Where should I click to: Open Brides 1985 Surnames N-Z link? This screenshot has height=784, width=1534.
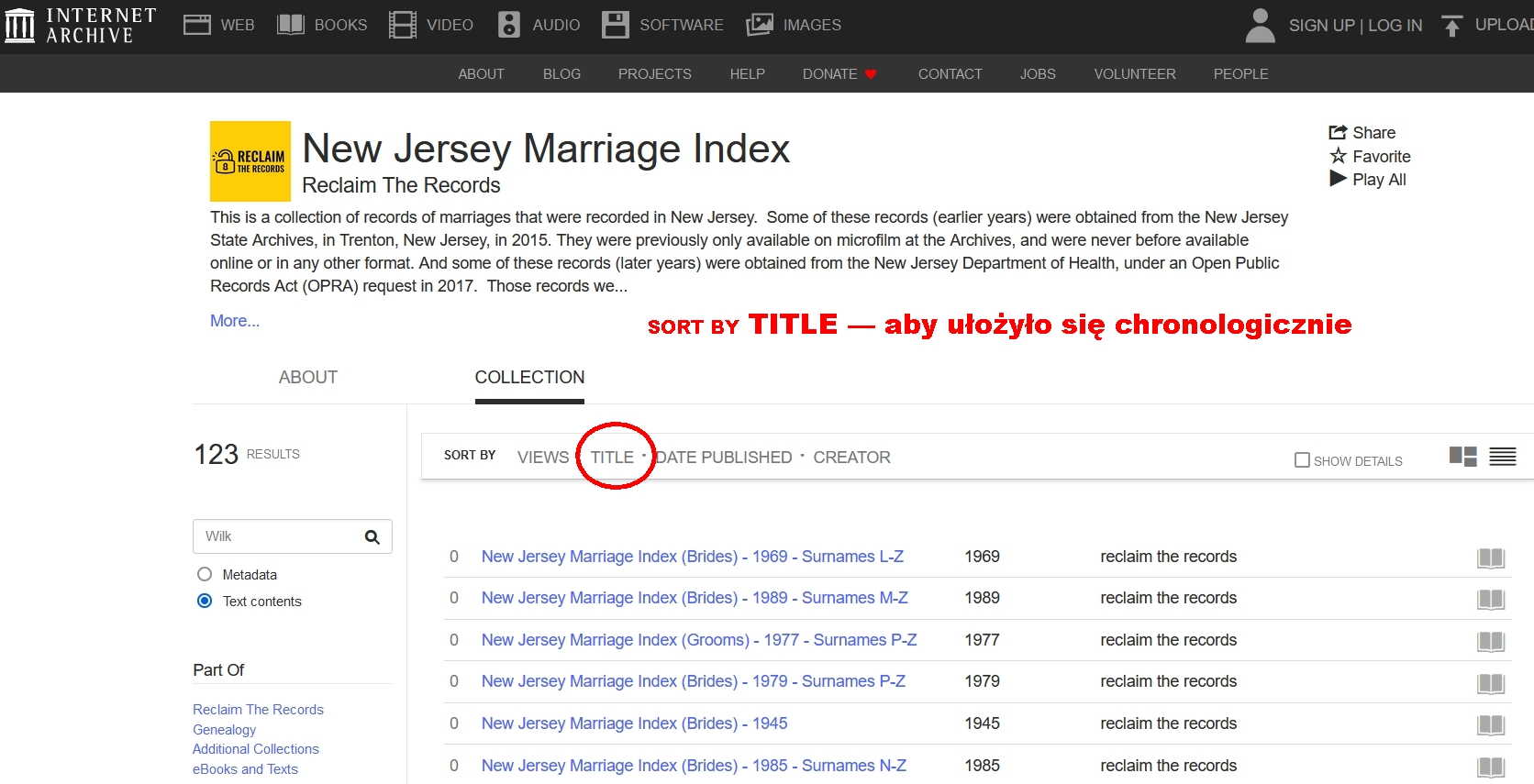[x=694, y=766]
